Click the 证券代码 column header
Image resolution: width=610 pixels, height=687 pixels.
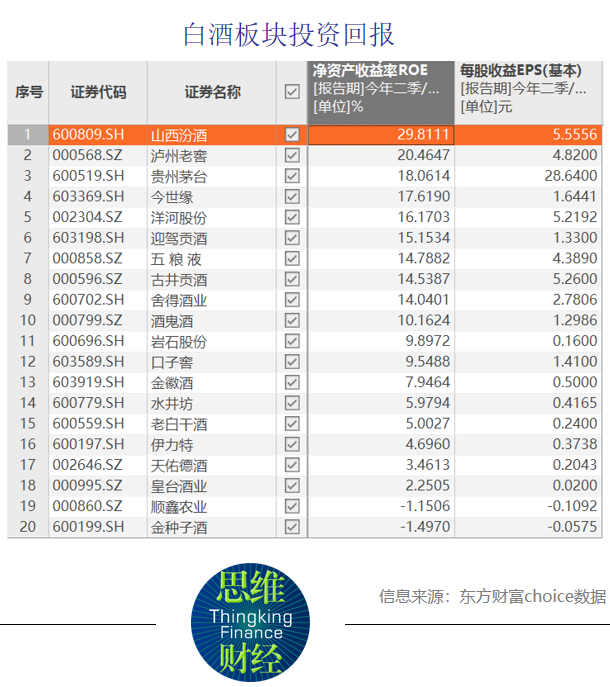[98, 92]
